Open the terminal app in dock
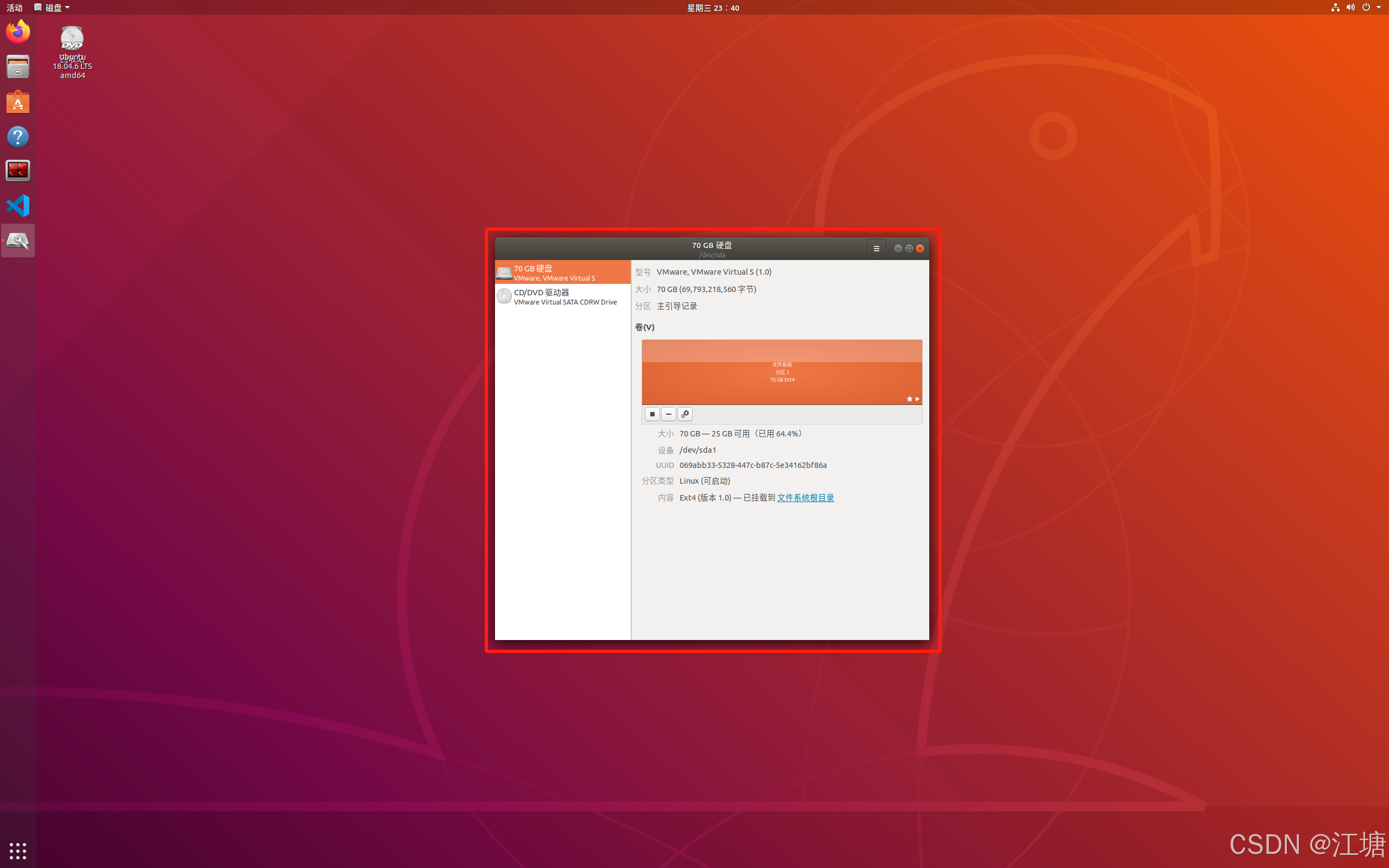This screenshot has height=868, width=1389. (18, 170)
